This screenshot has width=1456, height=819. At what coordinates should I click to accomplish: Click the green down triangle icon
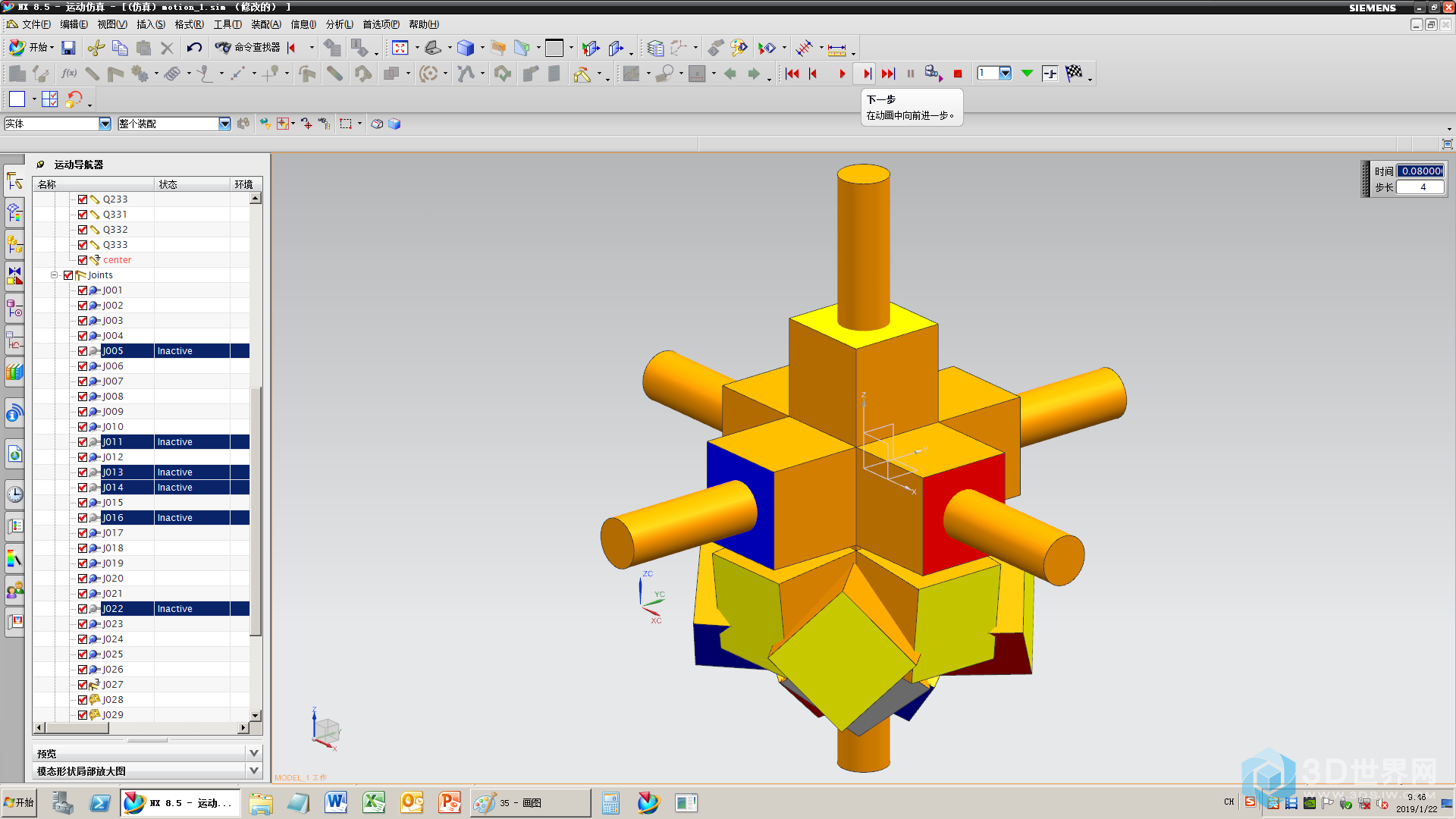1027,74
